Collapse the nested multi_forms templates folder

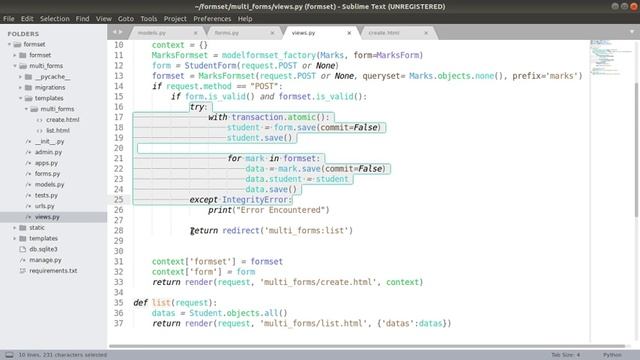[x=26, y=109]
